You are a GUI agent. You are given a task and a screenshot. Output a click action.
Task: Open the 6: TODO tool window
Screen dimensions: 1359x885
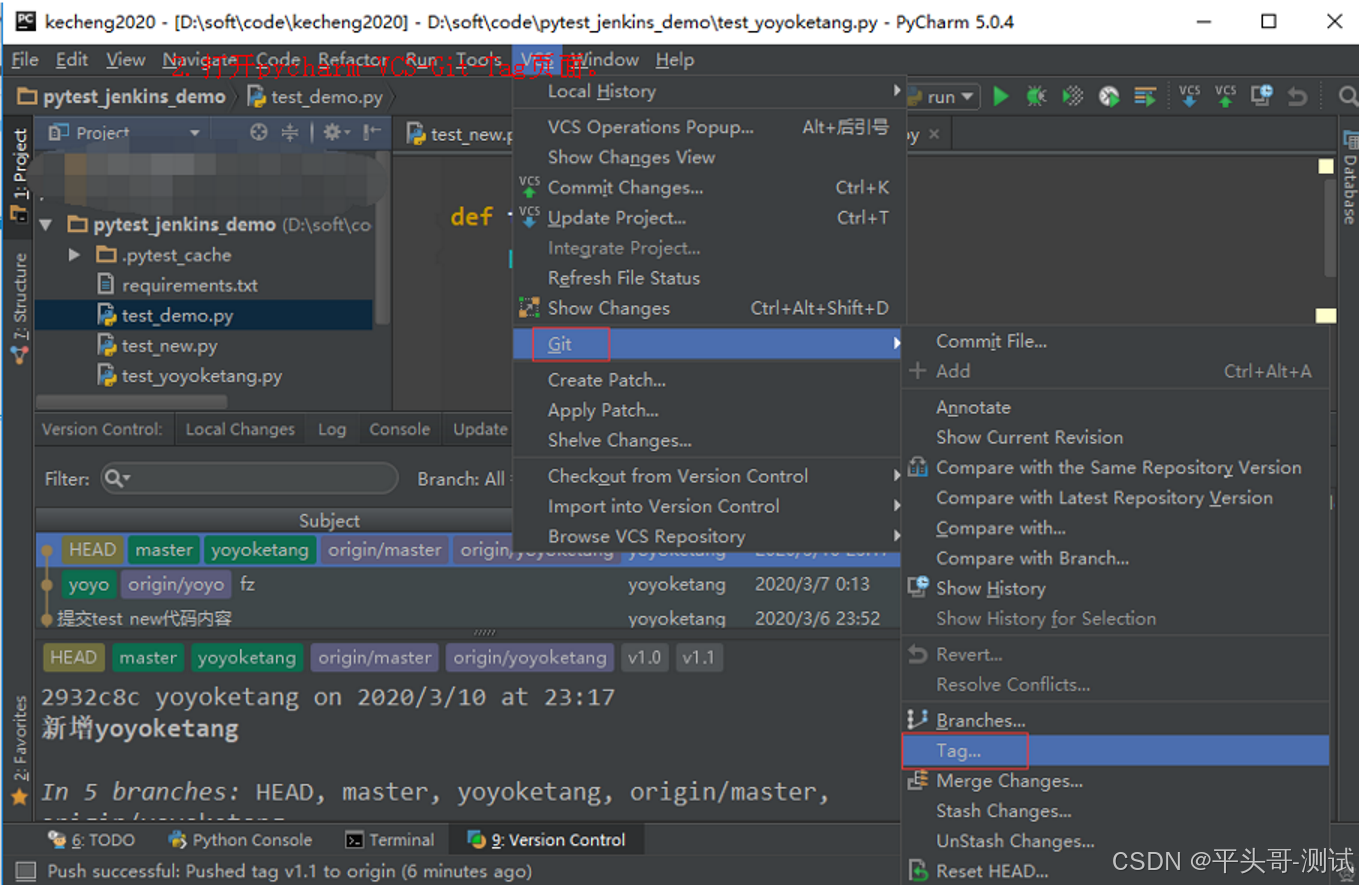click(99, 840)
